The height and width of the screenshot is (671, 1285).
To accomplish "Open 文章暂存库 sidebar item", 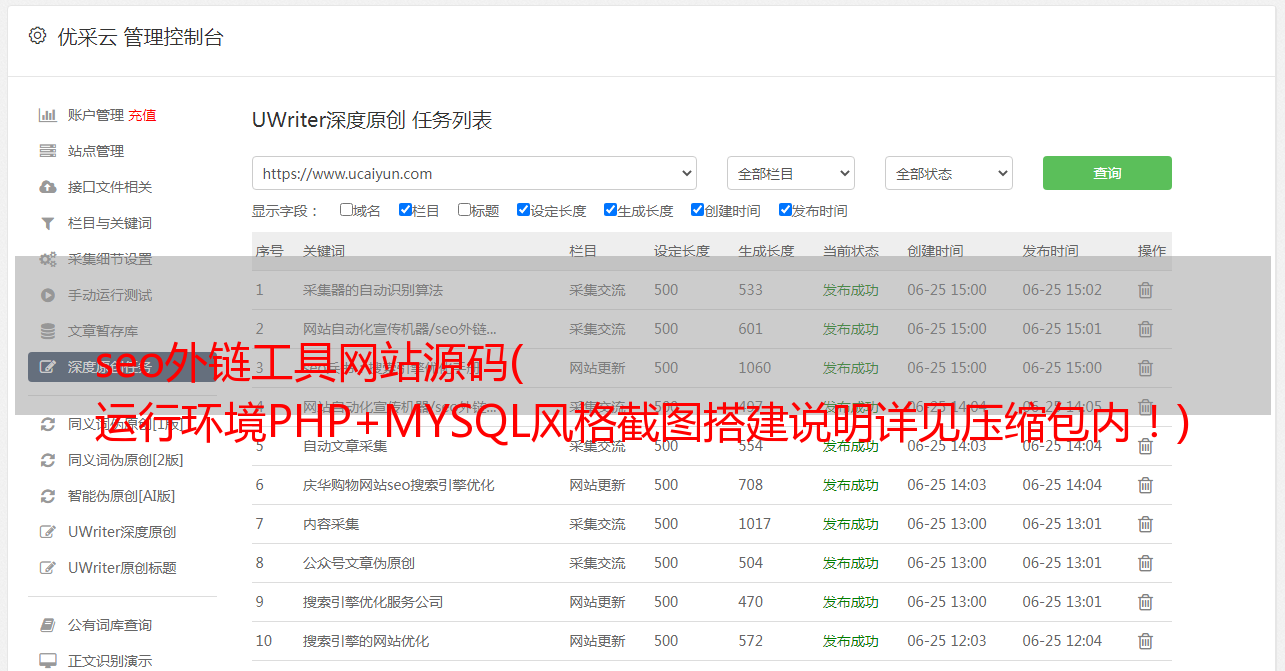I will (103, 331).
